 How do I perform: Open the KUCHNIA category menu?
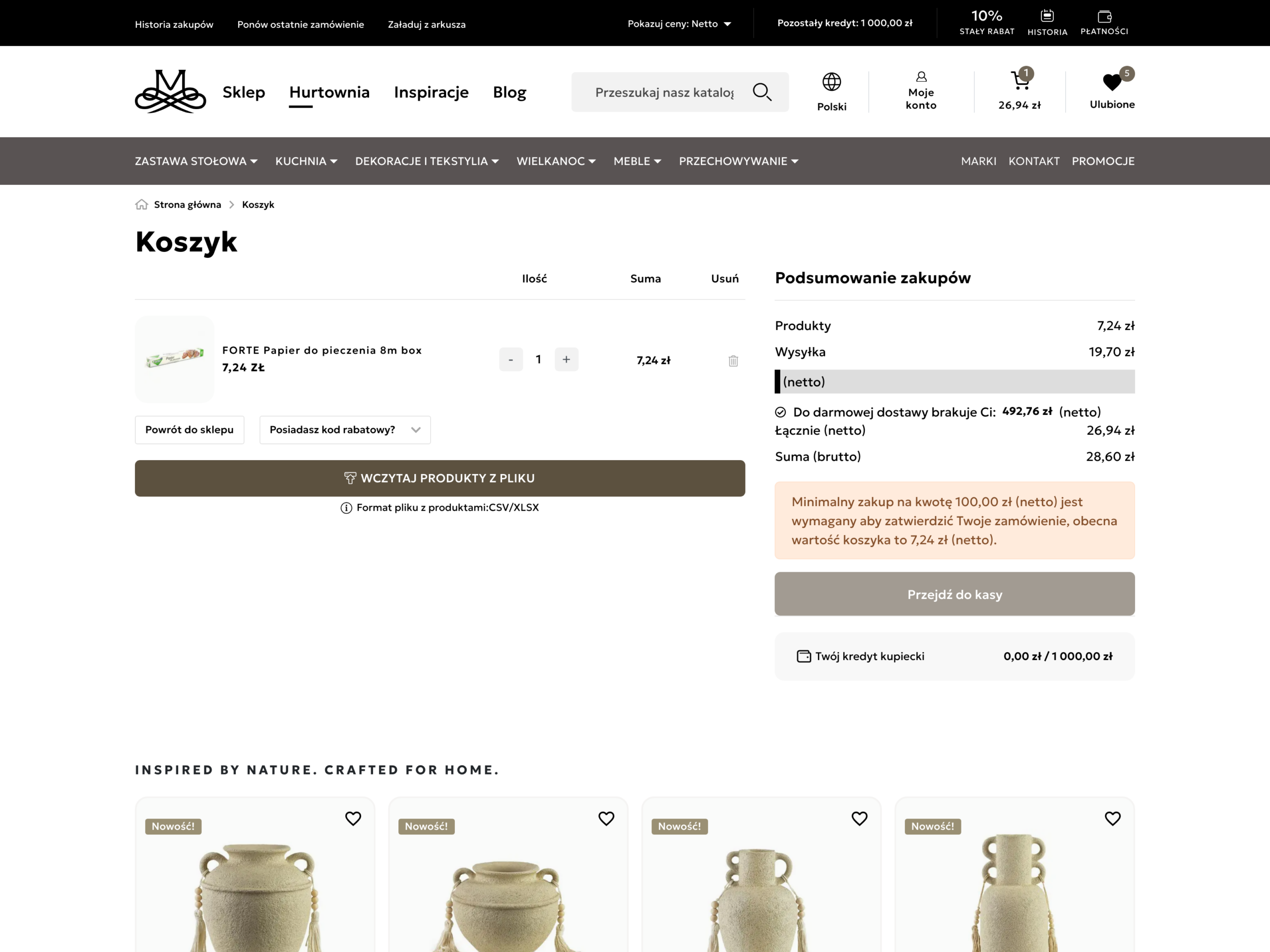pos(306,161)
